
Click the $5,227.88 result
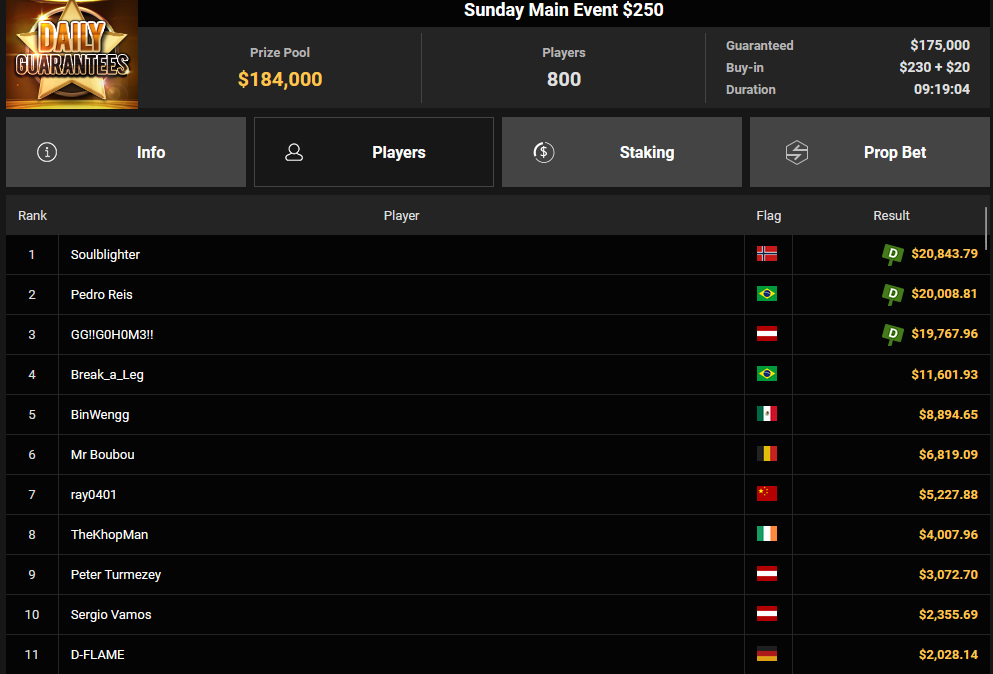tap(948, 494)
